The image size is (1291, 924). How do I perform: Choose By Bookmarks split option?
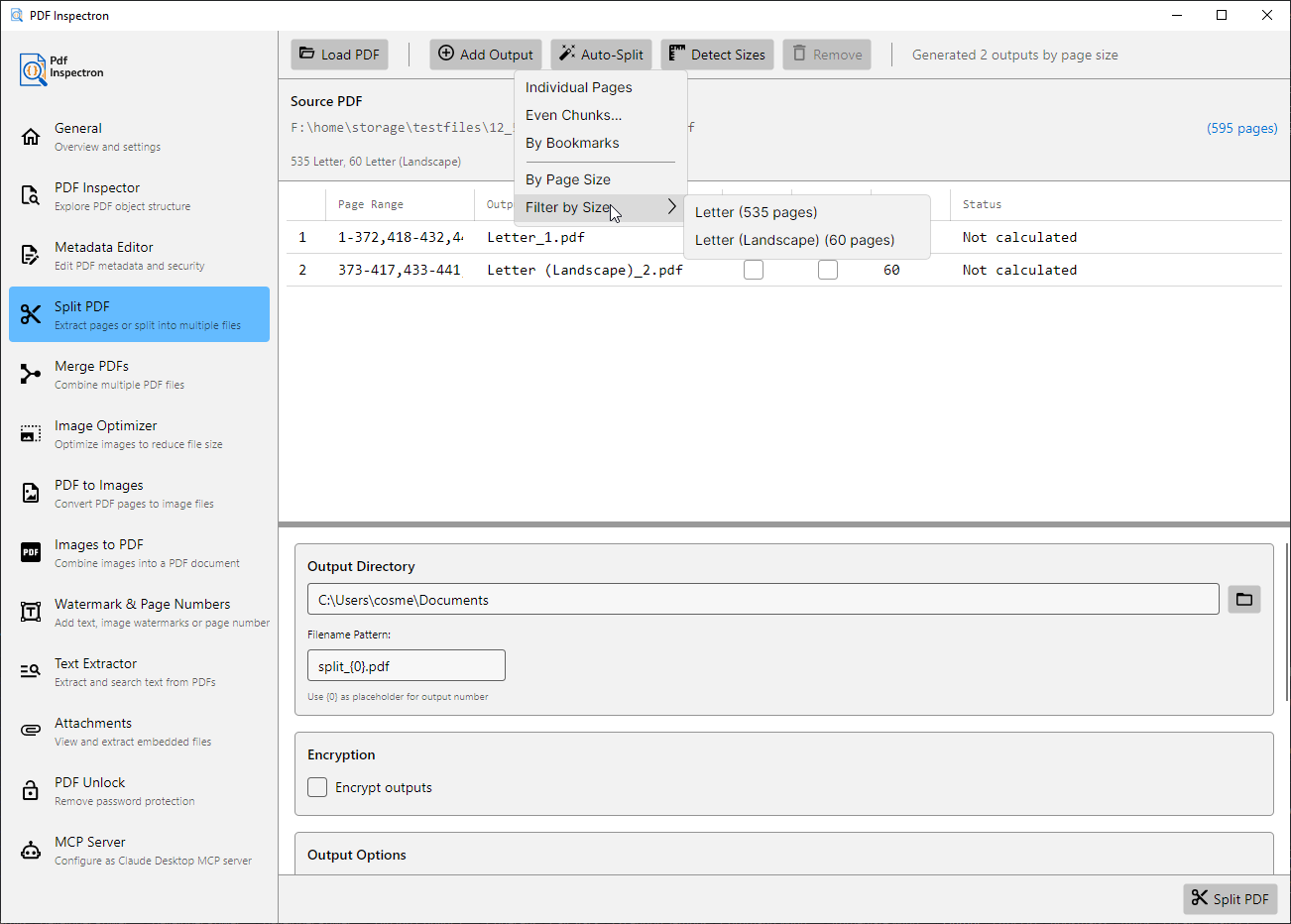572,143
